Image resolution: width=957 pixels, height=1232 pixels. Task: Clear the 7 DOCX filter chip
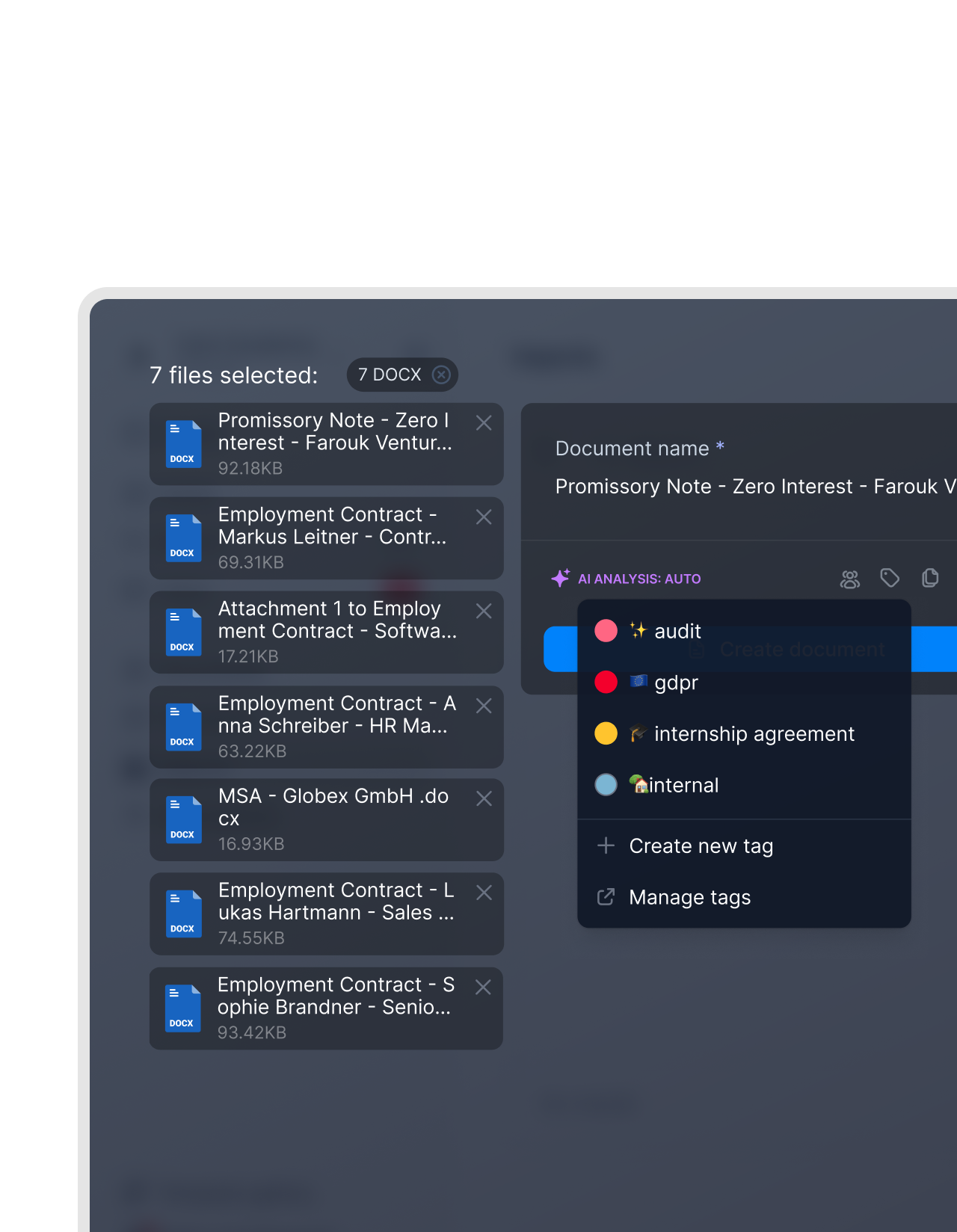pos(442,375)
